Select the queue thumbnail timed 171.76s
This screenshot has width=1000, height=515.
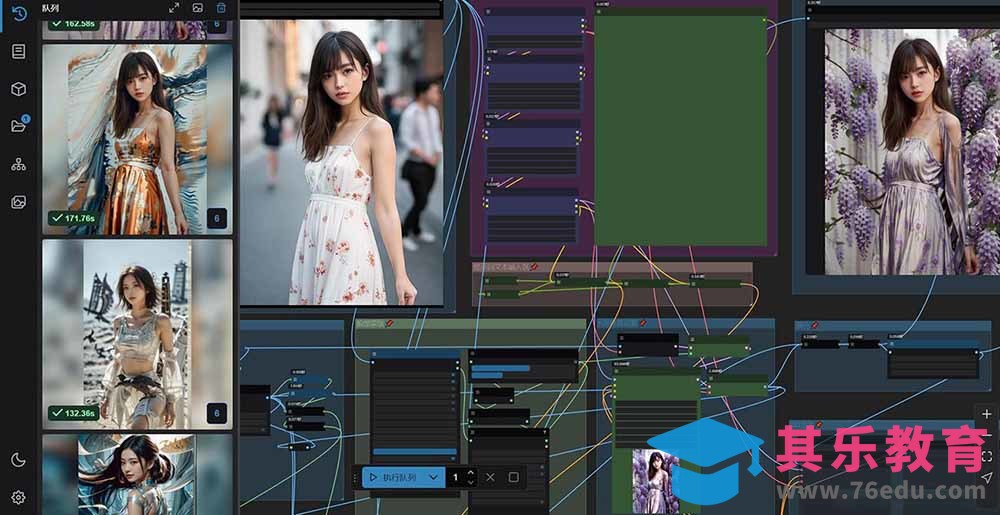[x=137, y=139]
